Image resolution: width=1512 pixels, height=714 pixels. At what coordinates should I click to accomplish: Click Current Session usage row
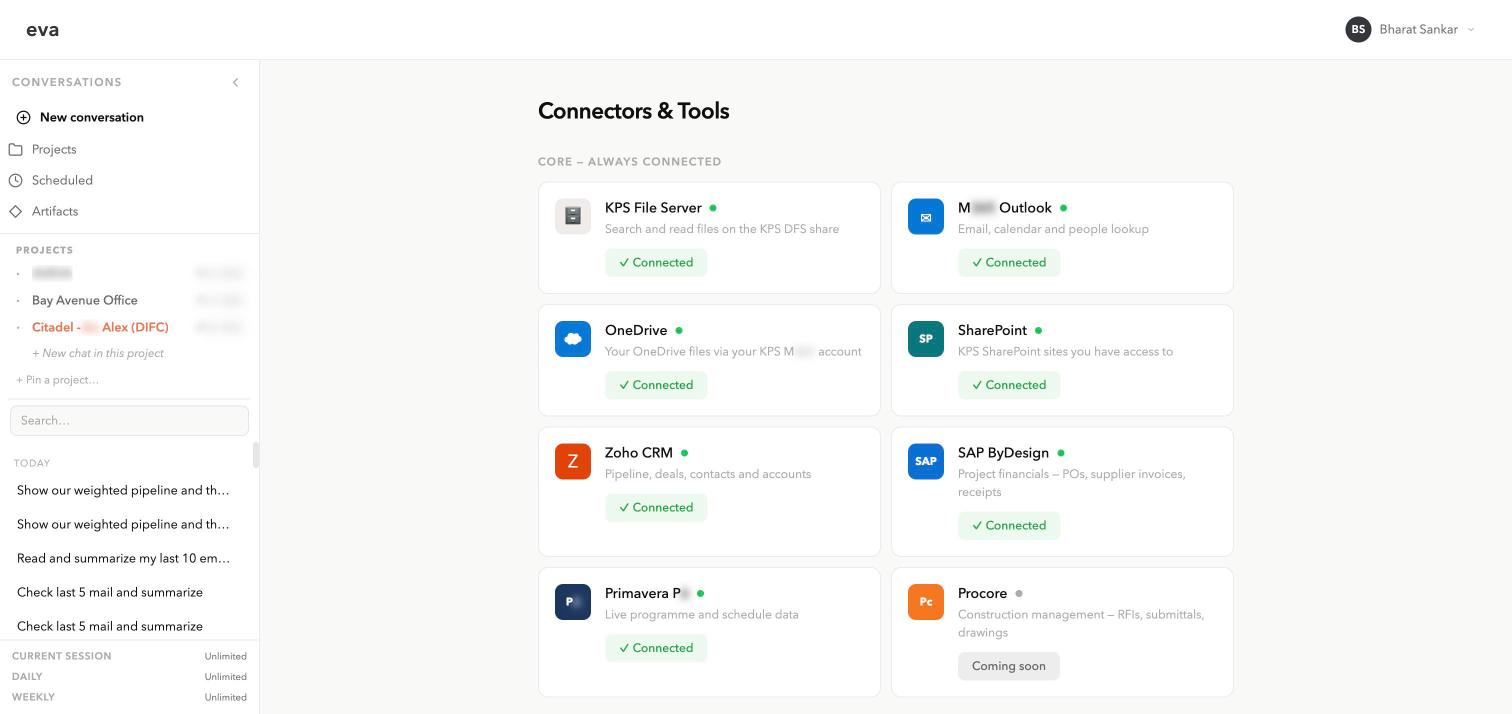tap(129, 656)
